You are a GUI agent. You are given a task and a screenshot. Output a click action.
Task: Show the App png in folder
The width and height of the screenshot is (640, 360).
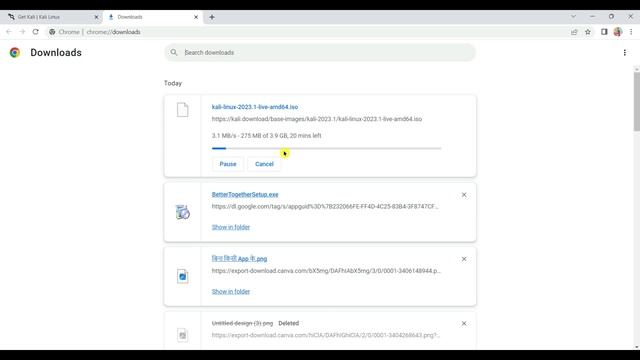click(231, 291)
